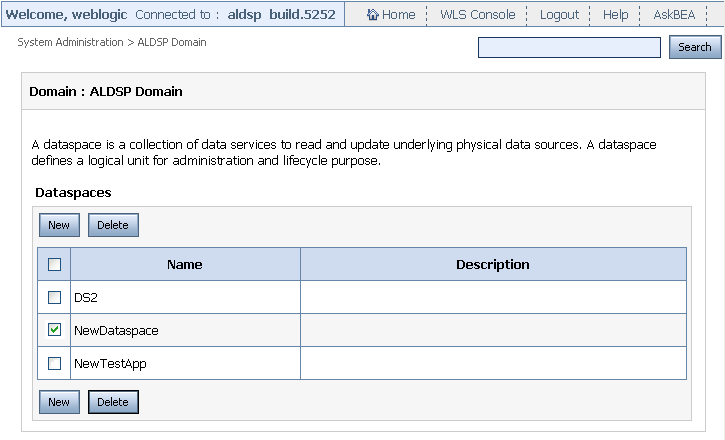Open the Home link text
The height and width of the screenshot is (440, 725).
point(399,15)
